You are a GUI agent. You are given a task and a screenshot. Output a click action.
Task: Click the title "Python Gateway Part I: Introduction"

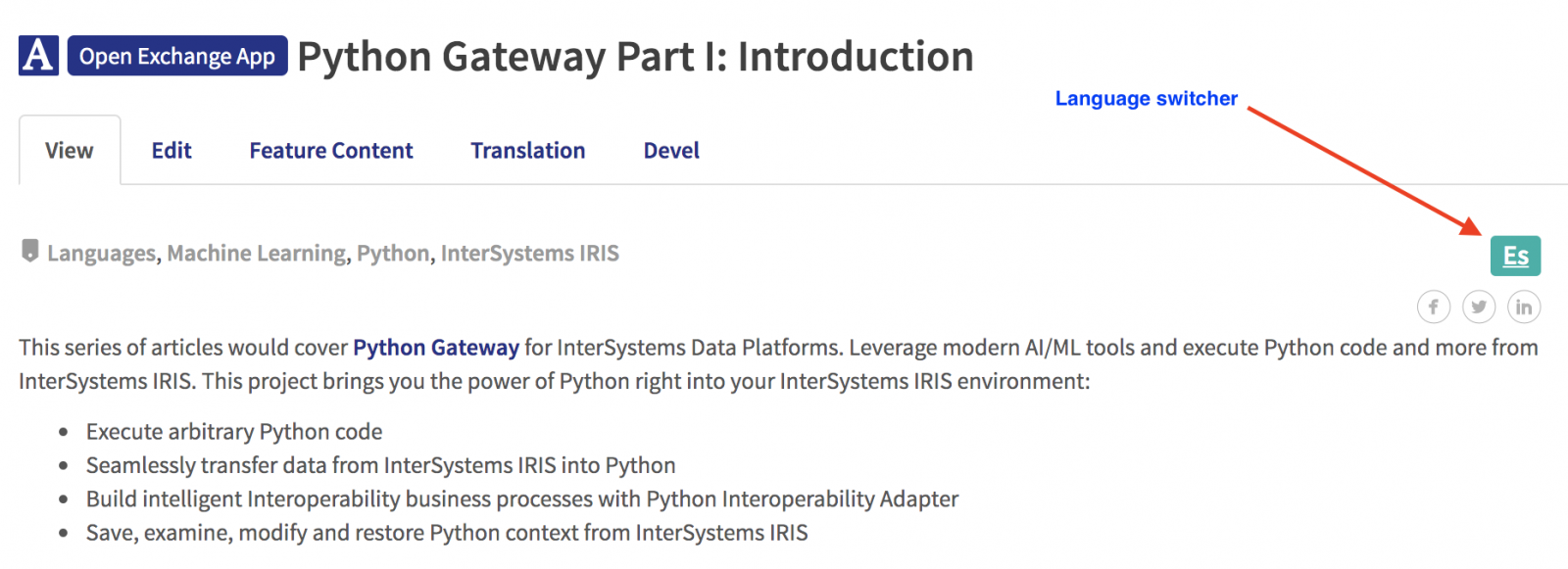pyautogui.click(x=635, y=57)
